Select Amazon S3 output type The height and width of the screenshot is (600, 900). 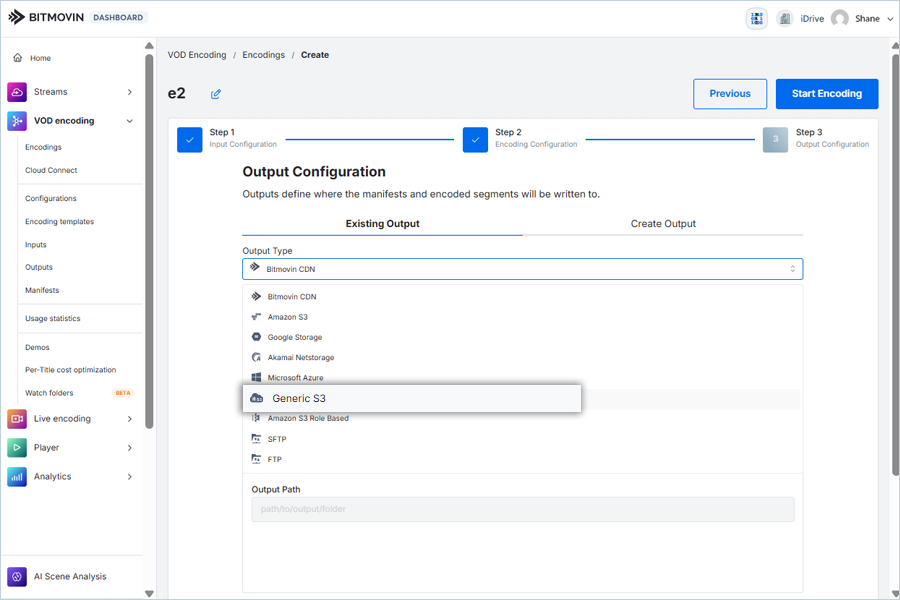[x=287, y=317]
